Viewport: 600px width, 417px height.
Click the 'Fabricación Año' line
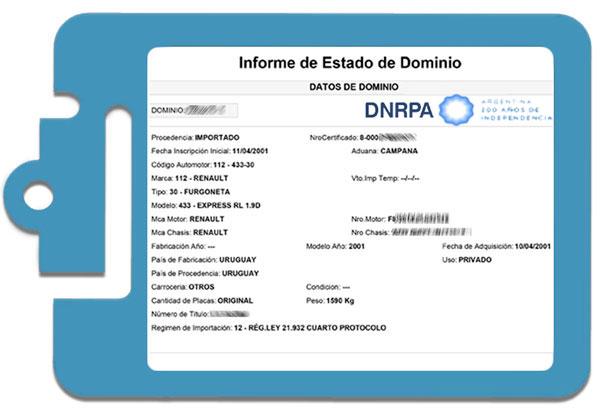pyautogui.click(x=183, y=246)
